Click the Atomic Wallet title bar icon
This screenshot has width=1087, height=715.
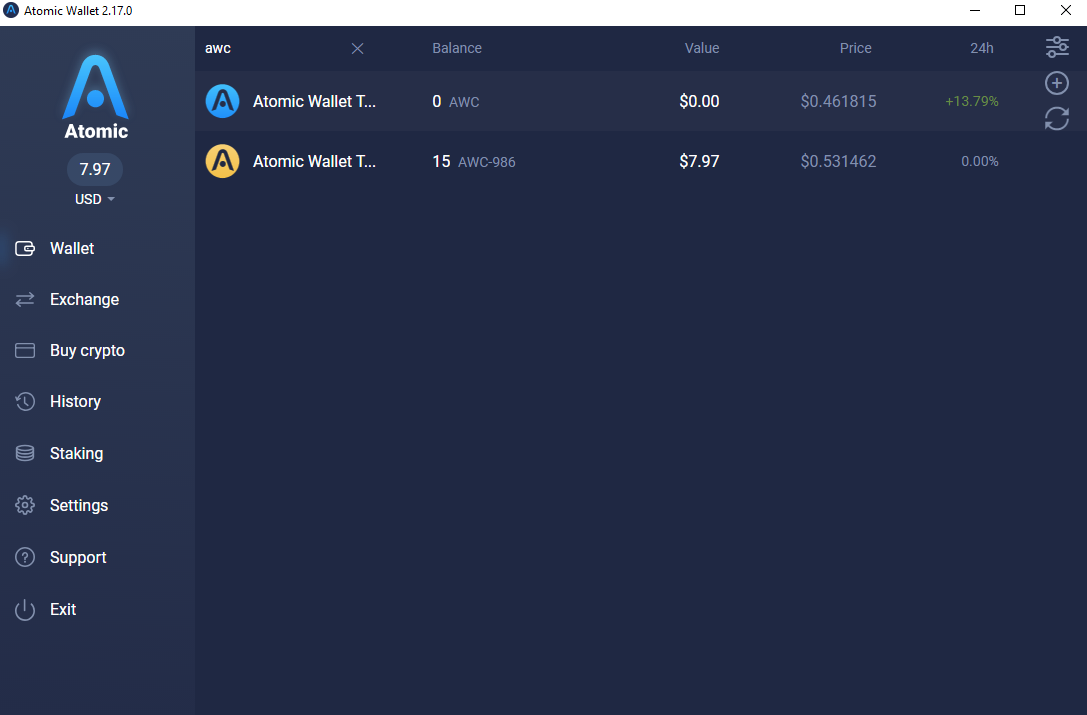11,10
